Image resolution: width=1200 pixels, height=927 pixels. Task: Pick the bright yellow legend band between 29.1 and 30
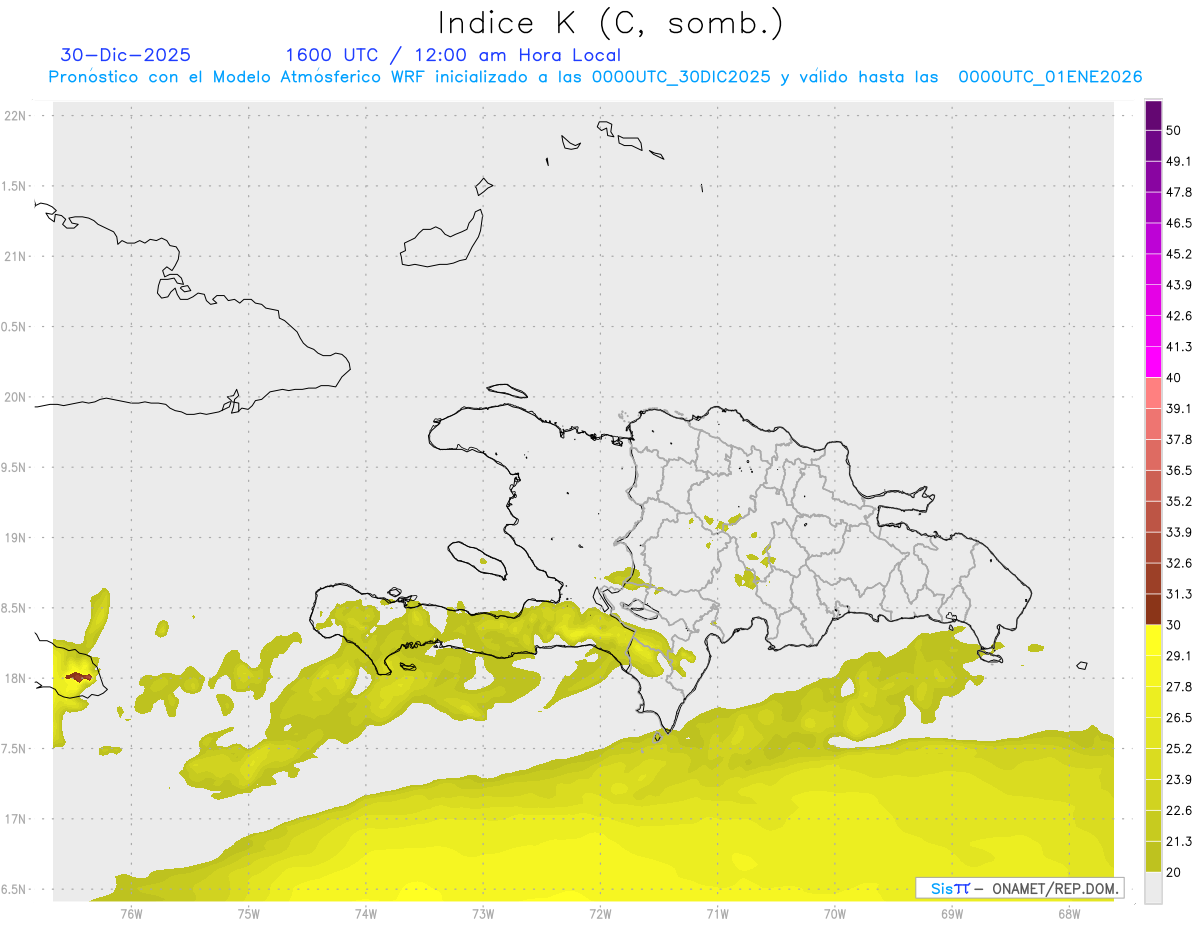click(1153, 641)
